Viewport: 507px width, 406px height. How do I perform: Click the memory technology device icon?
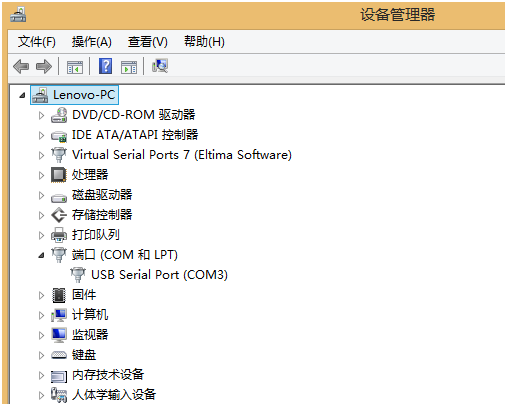(x=59, y=376)
